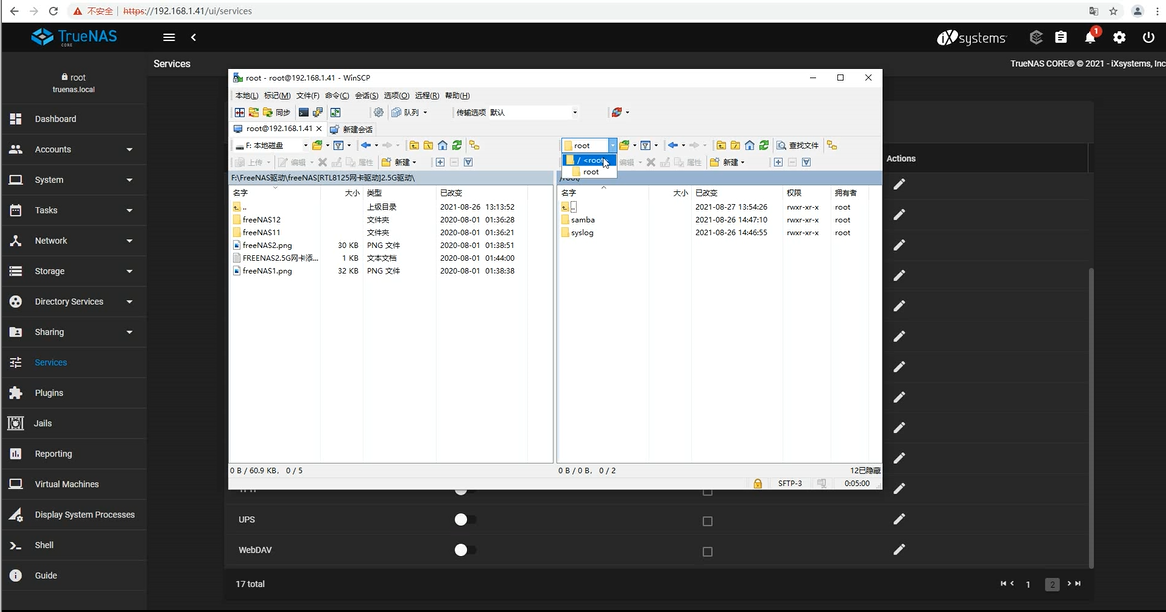Image resolution: width=1166 pixels, height=612 pixels.
Task: Click the hamburger menu icon in TrueNAS
Action: point(169,38)
